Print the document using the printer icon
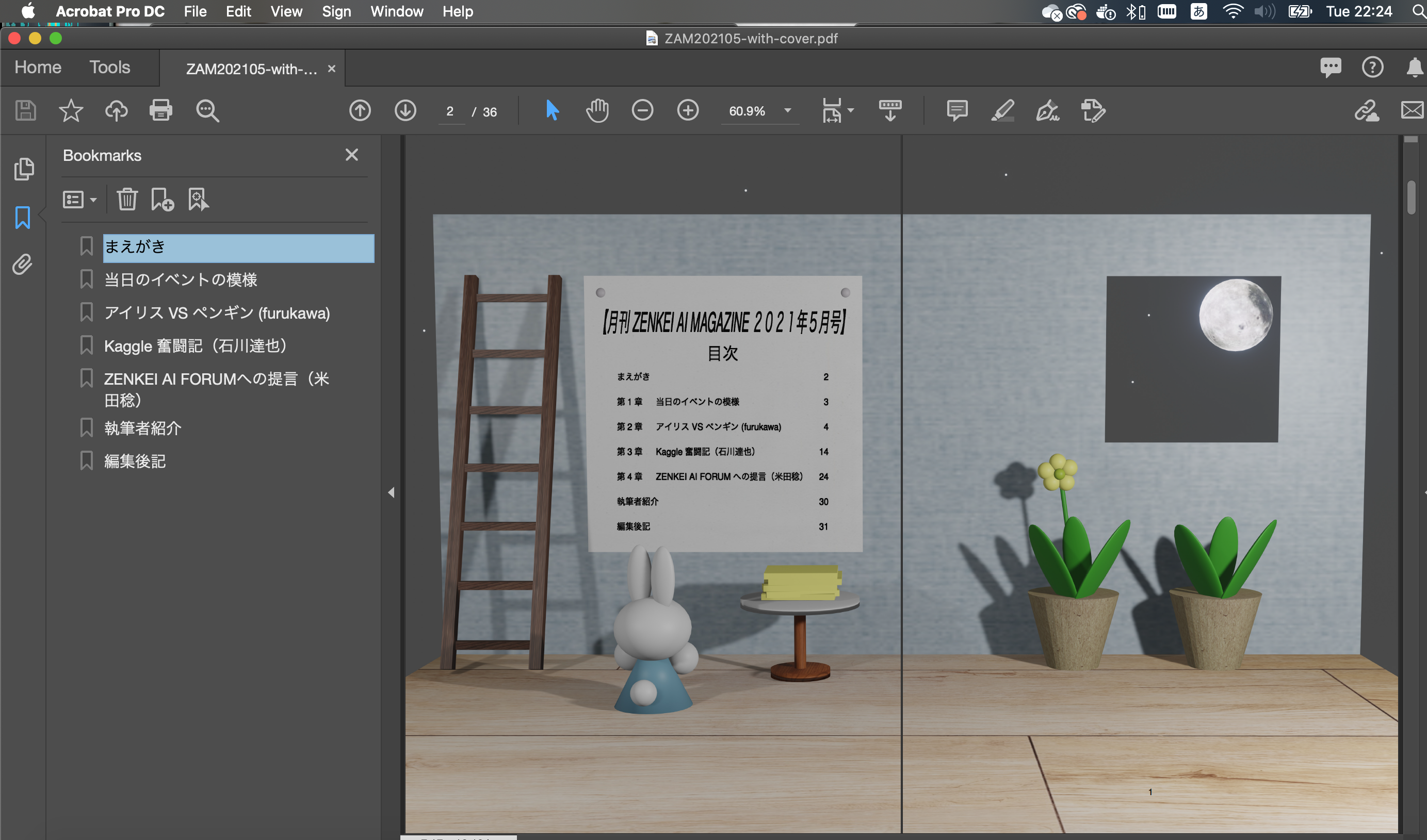The height and width of the screenshot is (840, 1427). 161,110
